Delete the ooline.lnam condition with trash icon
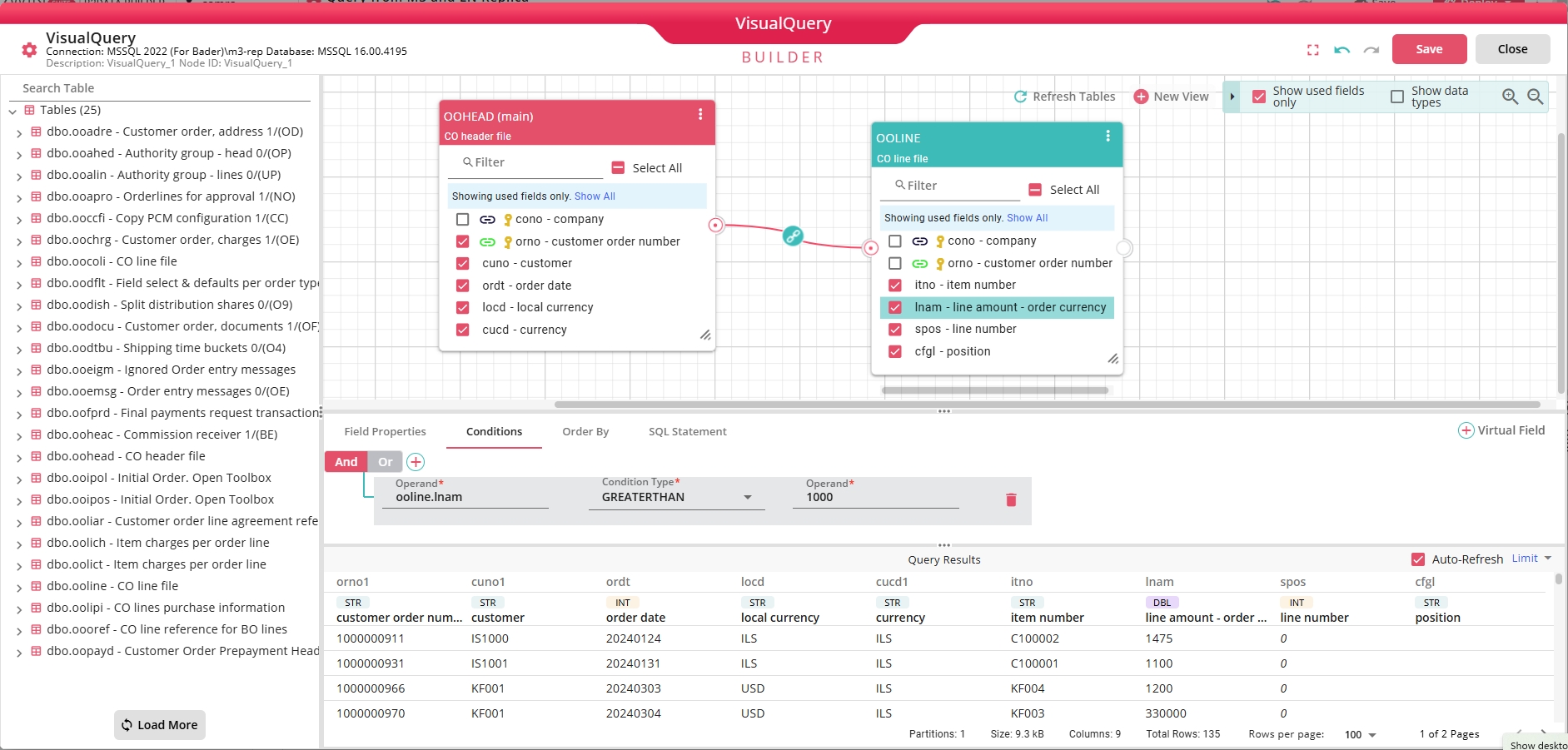The image size is (1568, 750). point(1011,499)
